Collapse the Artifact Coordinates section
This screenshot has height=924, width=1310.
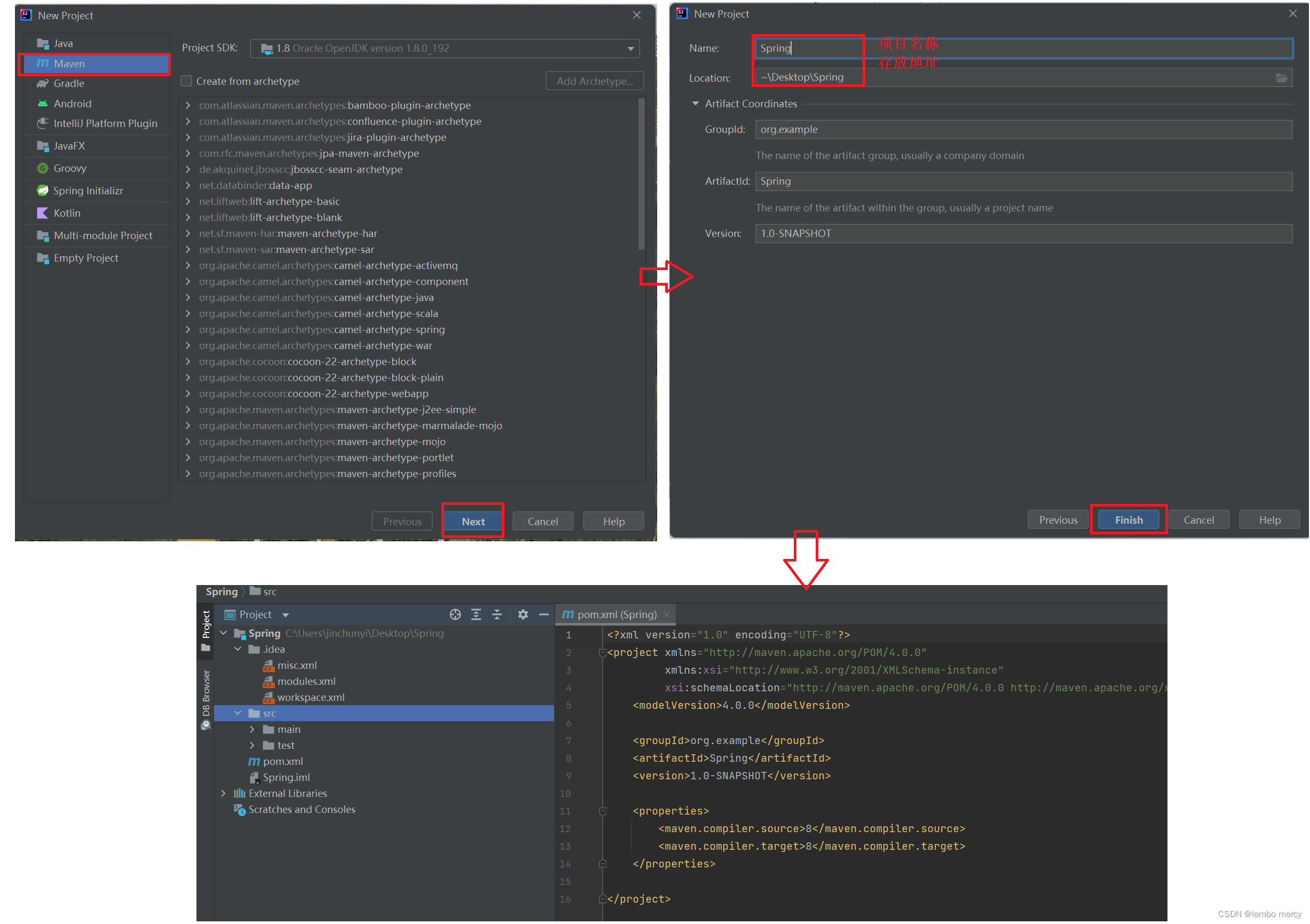(695, 104)
